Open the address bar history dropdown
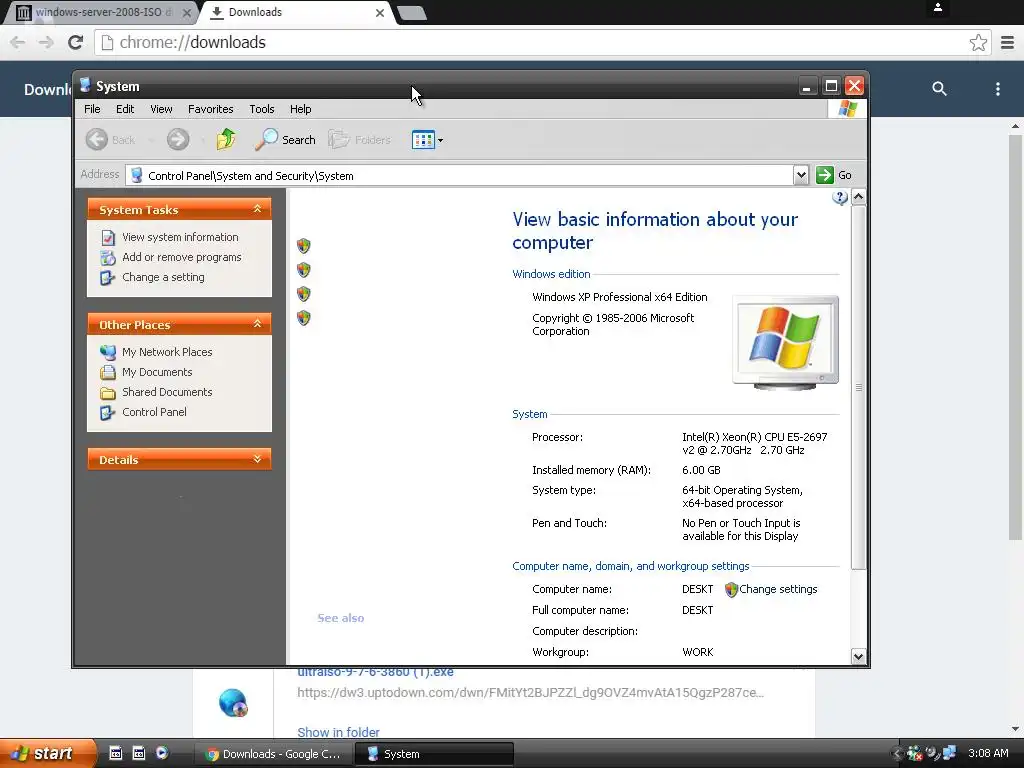 pyautogui.click(x=801, y=175)
